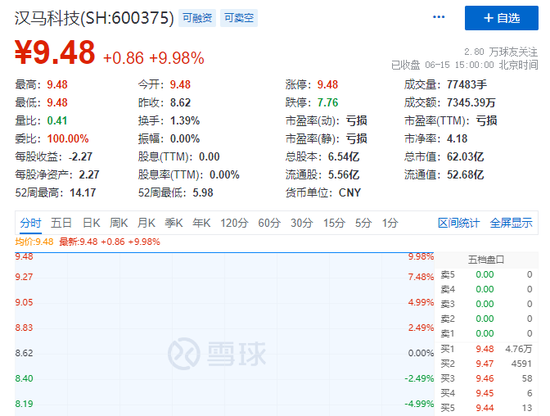Click the 市净率 value 4.18
Screen dimensions: 550x416
click(457, 139)
